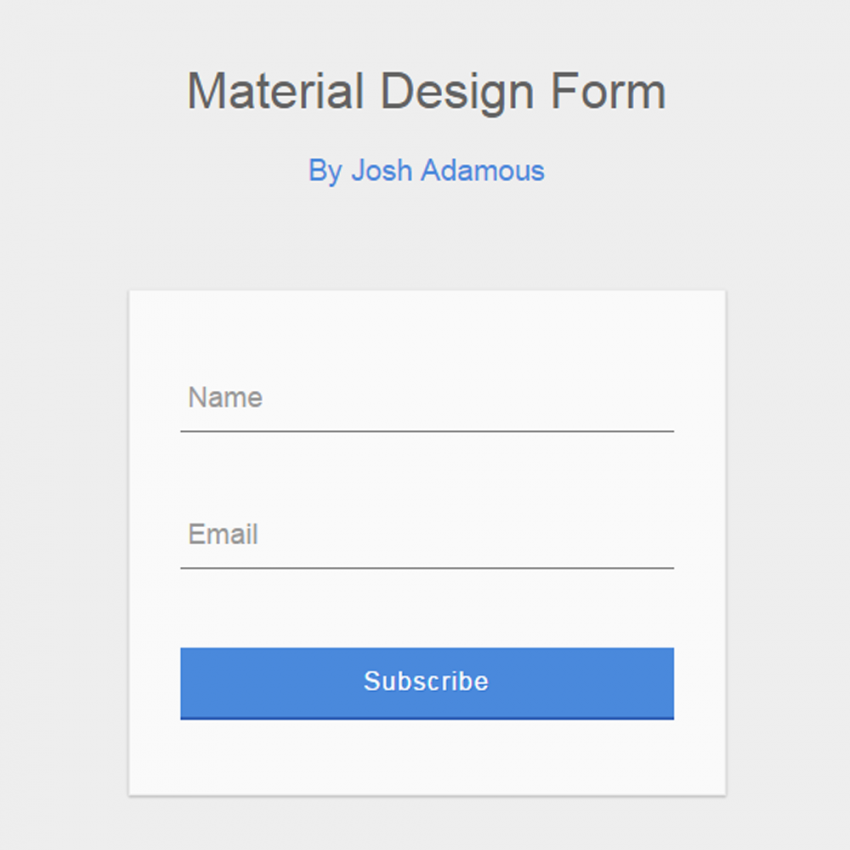Click the Name input field
This screenshot has width=850, height=850.
click(427, 398)
